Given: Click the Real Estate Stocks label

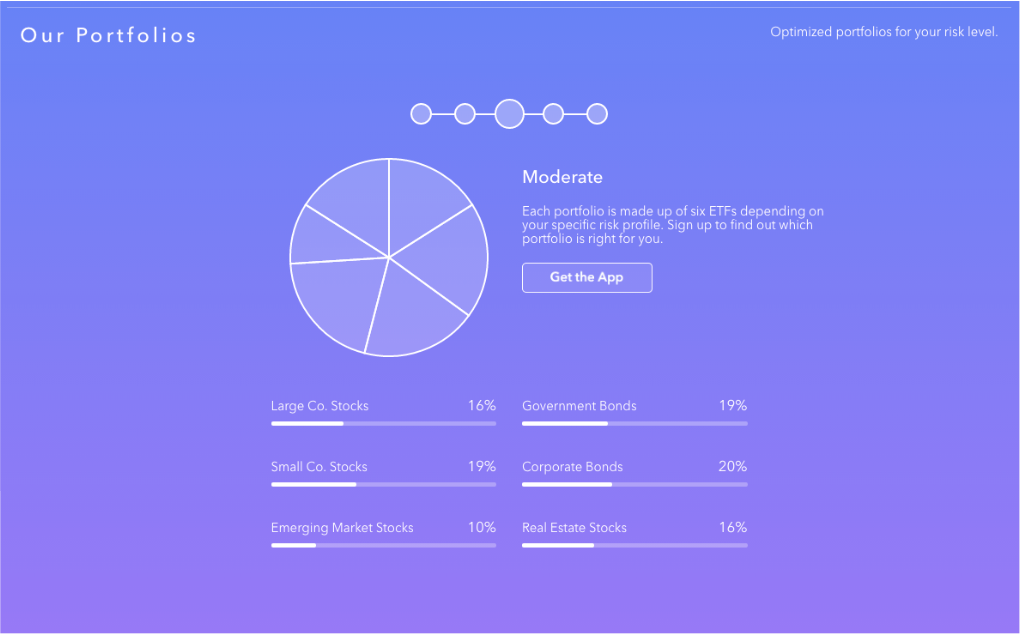Looking at the screenshot, I should tap(574, 528).
